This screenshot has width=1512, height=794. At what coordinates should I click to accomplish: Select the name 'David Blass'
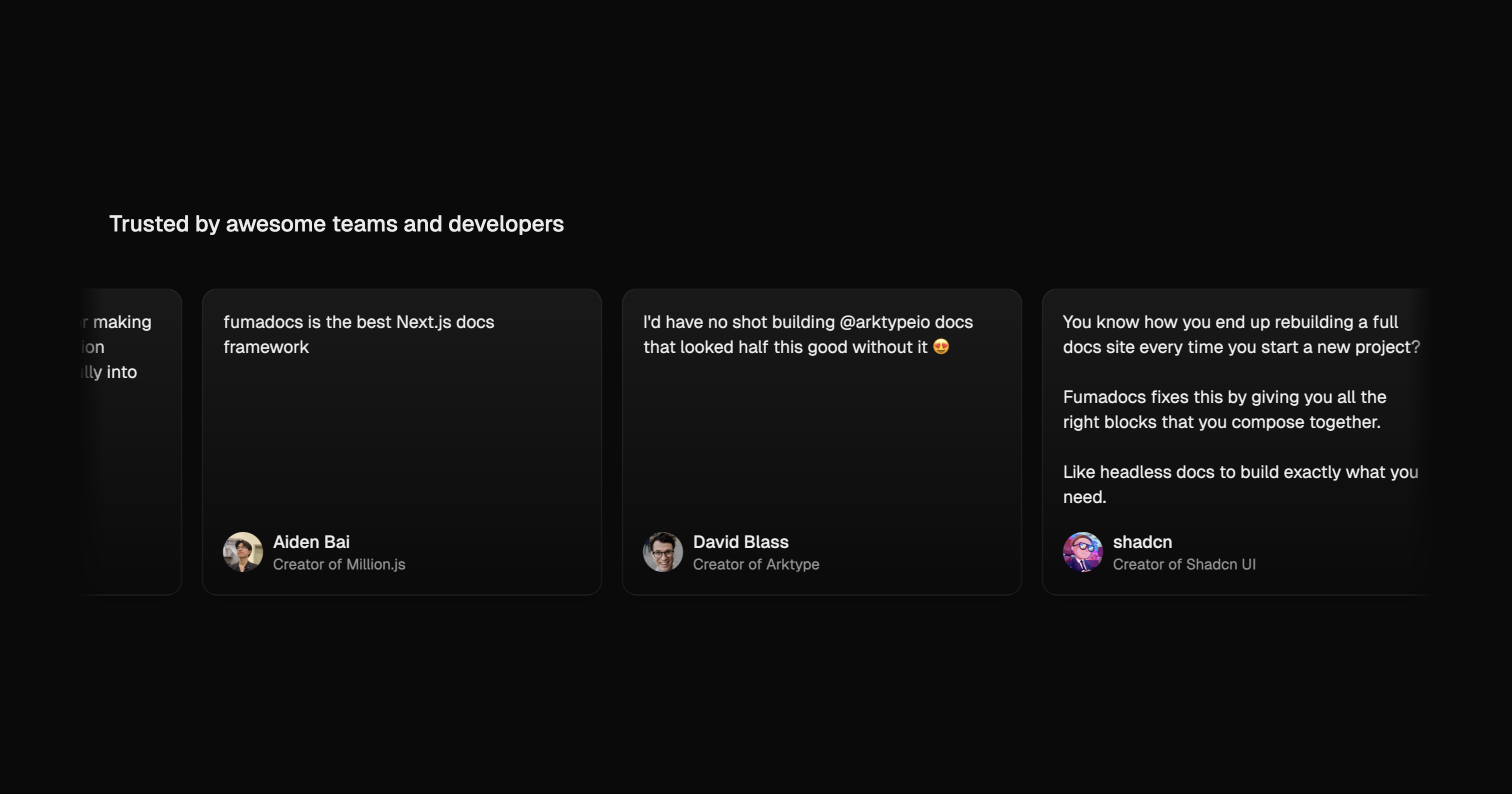pyautogui.click(x=741, y=542)
